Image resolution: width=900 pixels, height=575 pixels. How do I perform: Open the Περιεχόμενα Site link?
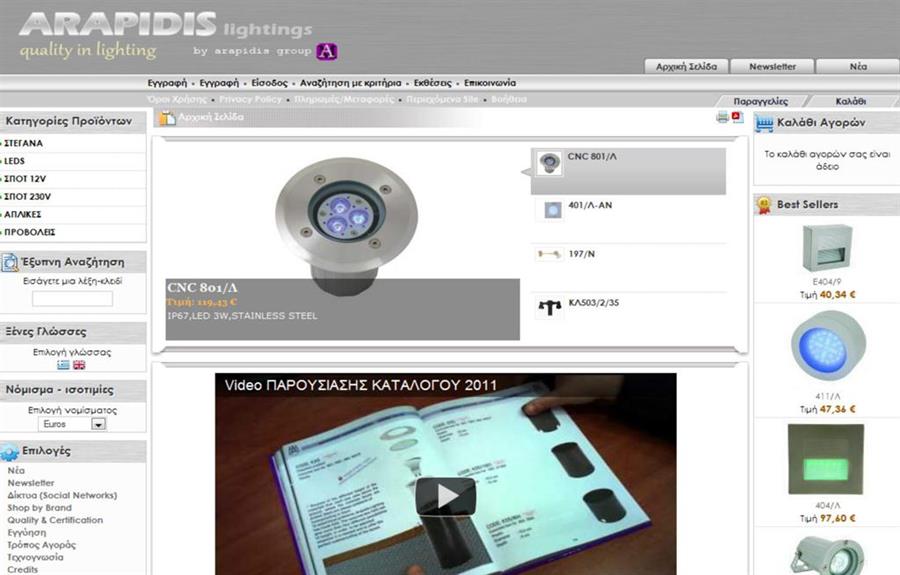pos(443,99)
